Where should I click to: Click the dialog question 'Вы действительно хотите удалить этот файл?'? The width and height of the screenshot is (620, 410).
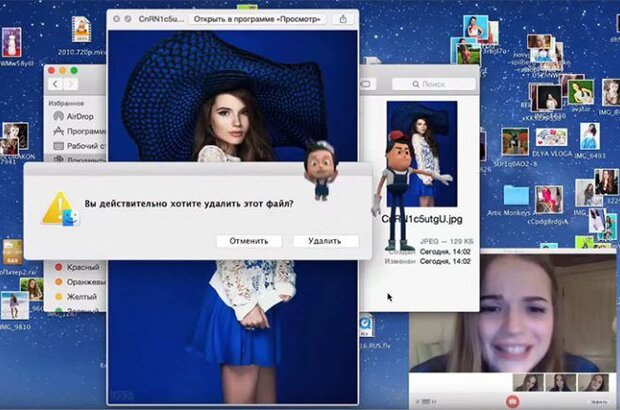tap(189, 204)
